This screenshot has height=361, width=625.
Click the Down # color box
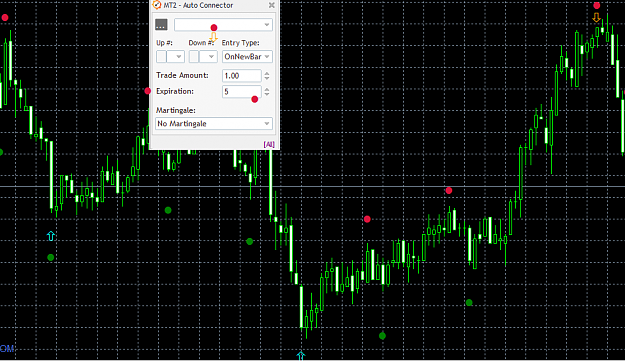(194, 57)
